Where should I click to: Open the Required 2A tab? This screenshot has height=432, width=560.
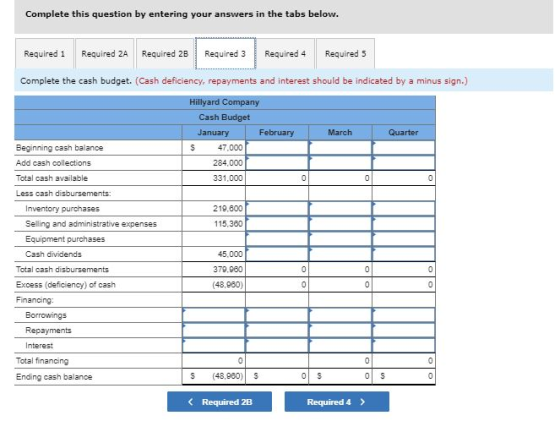click(105, 54)
